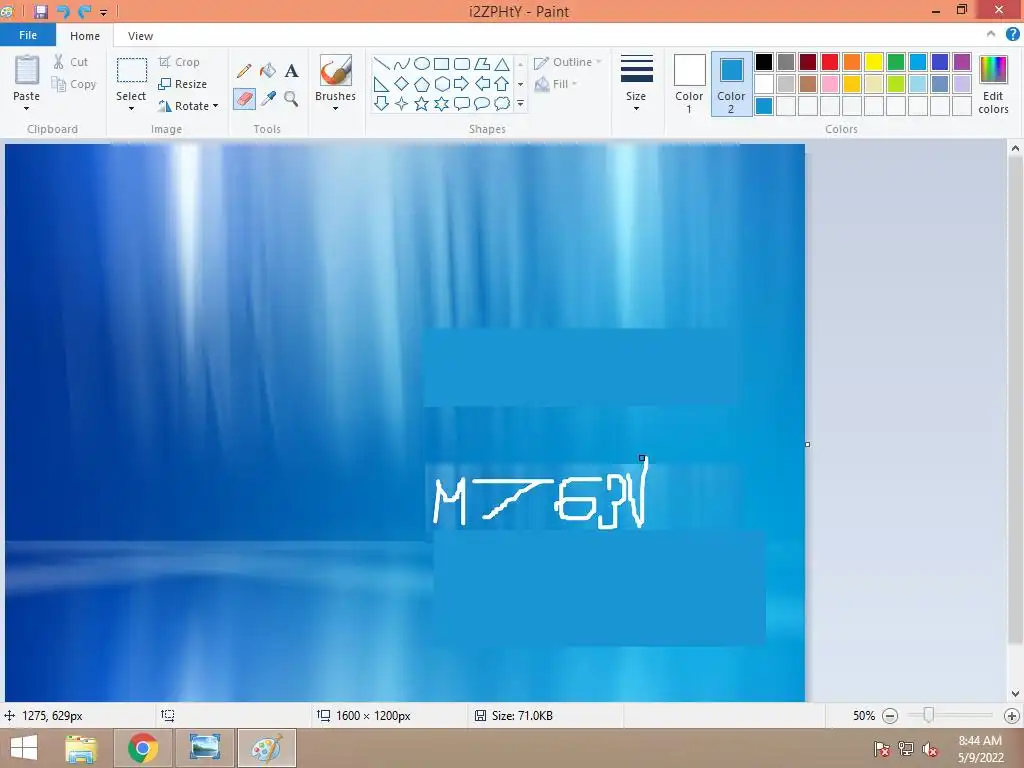
Task: Pick the black color swatch
Action: [x=764, y=61]
